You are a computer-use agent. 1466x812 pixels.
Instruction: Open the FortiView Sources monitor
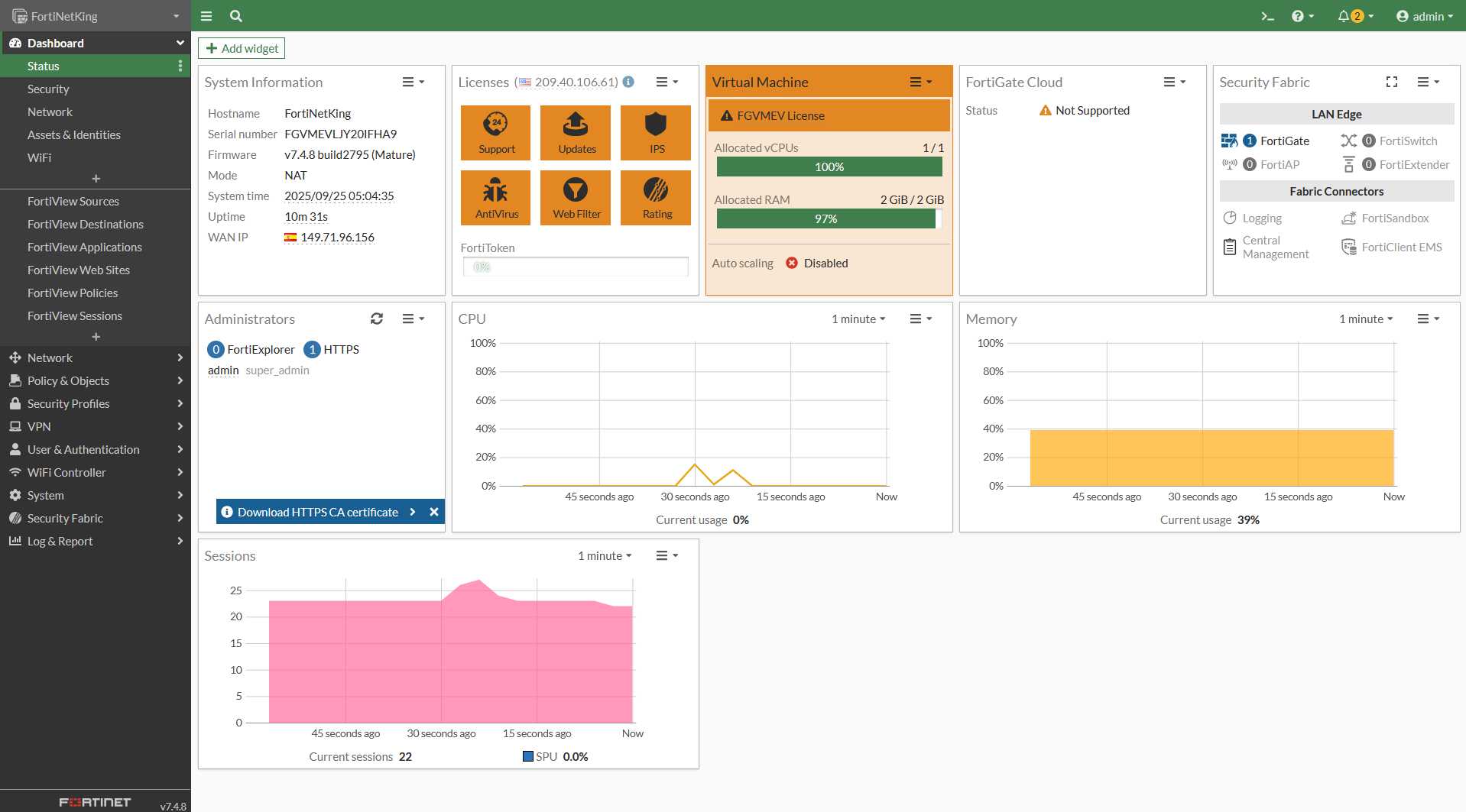(x=96, y=201)
